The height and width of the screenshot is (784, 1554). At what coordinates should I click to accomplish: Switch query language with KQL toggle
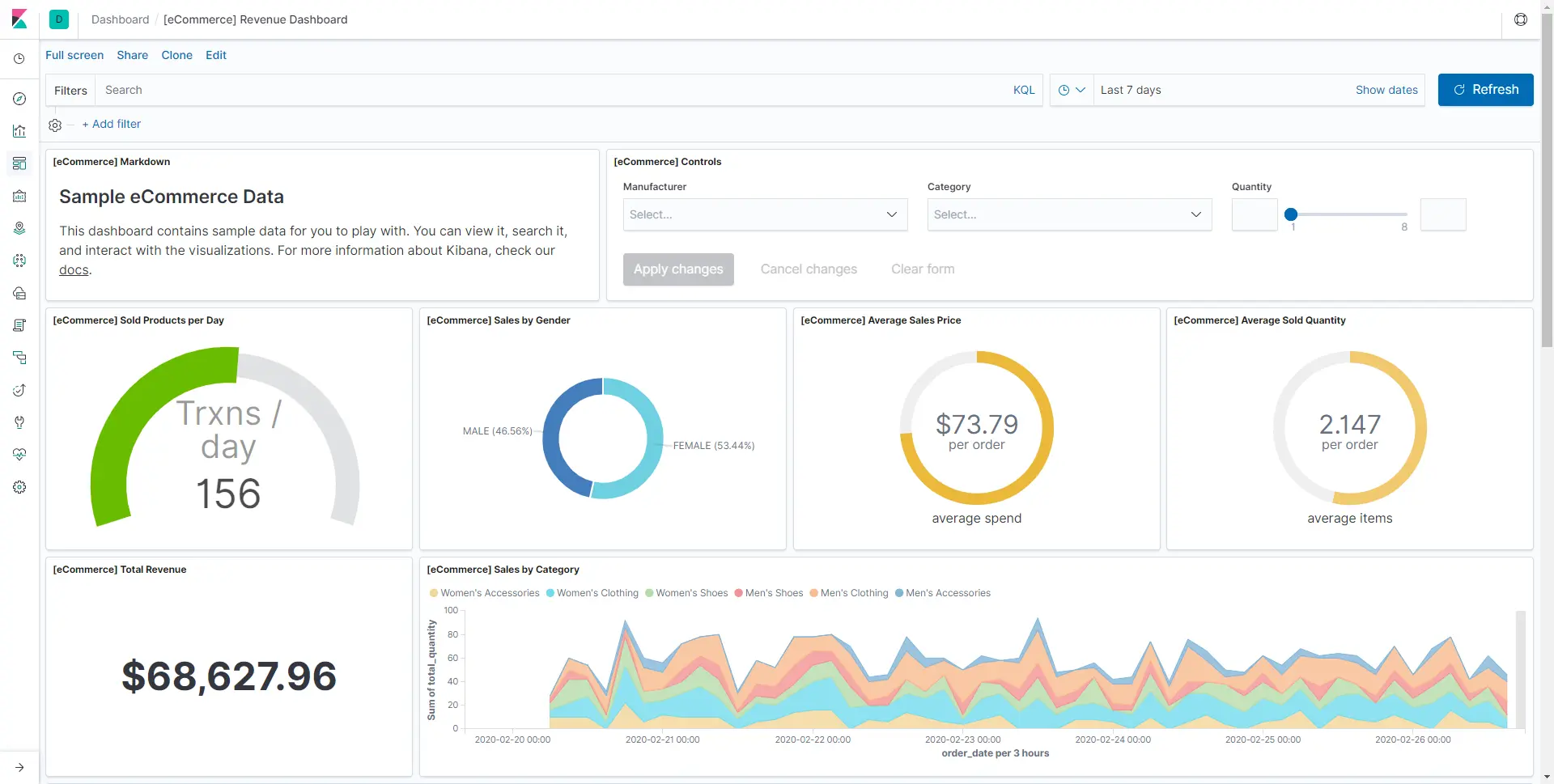pyautogui.click(x=1024, y=90)
